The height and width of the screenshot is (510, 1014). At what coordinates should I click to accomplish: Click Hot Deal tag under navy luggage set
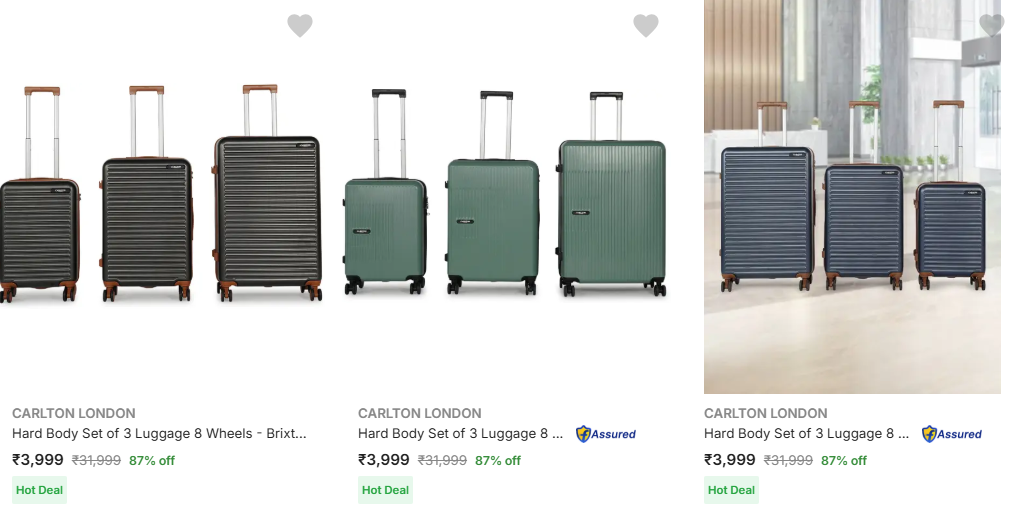pos(732,490)
